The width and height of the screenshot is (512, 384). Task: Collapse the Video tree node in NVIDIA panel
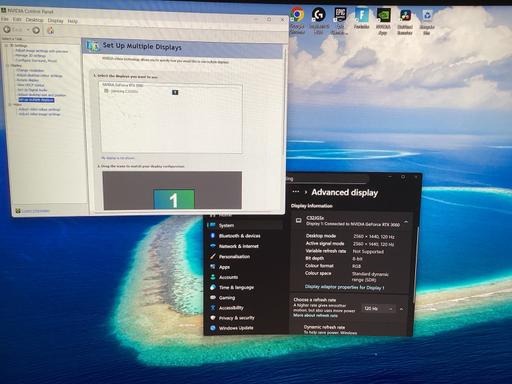tap(10, 105)
